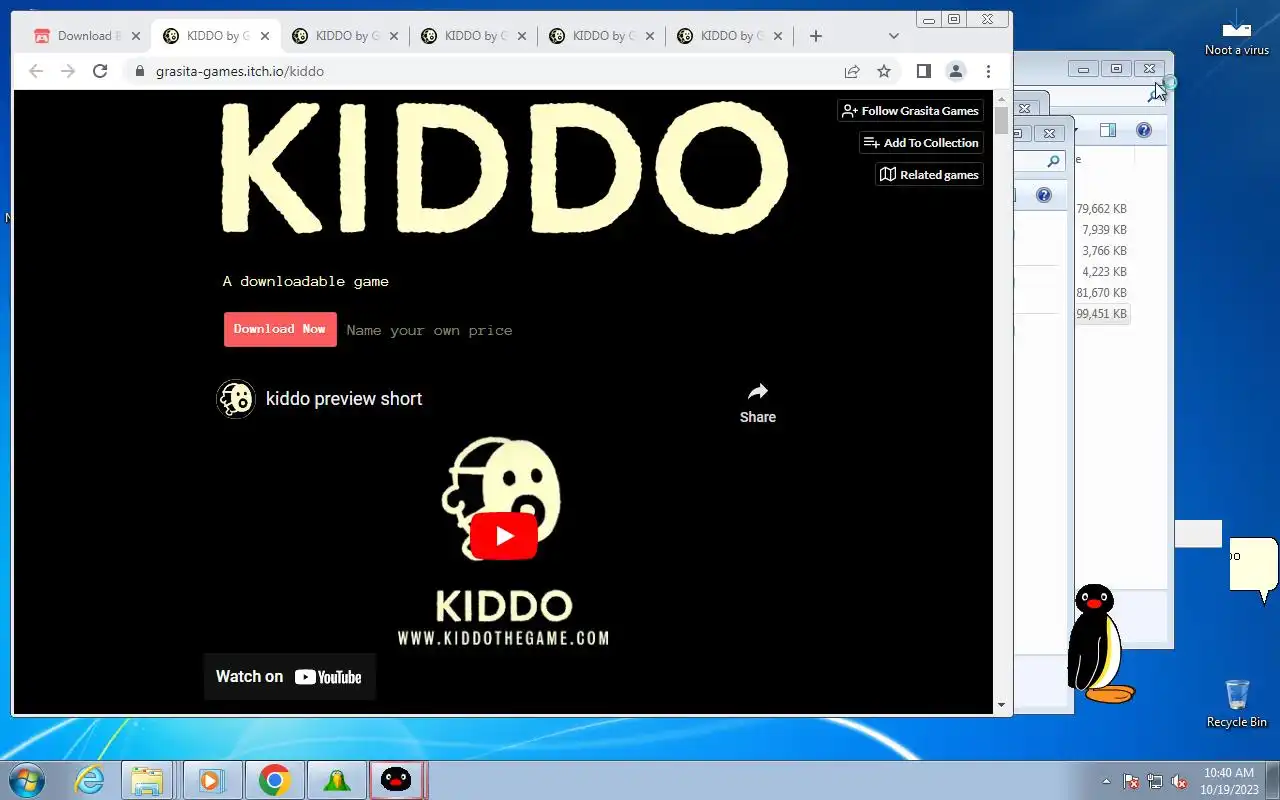Toggle preview pane in rear Explorer window
This screenshot has height=800, width=1280.
tap(1108, 130)
